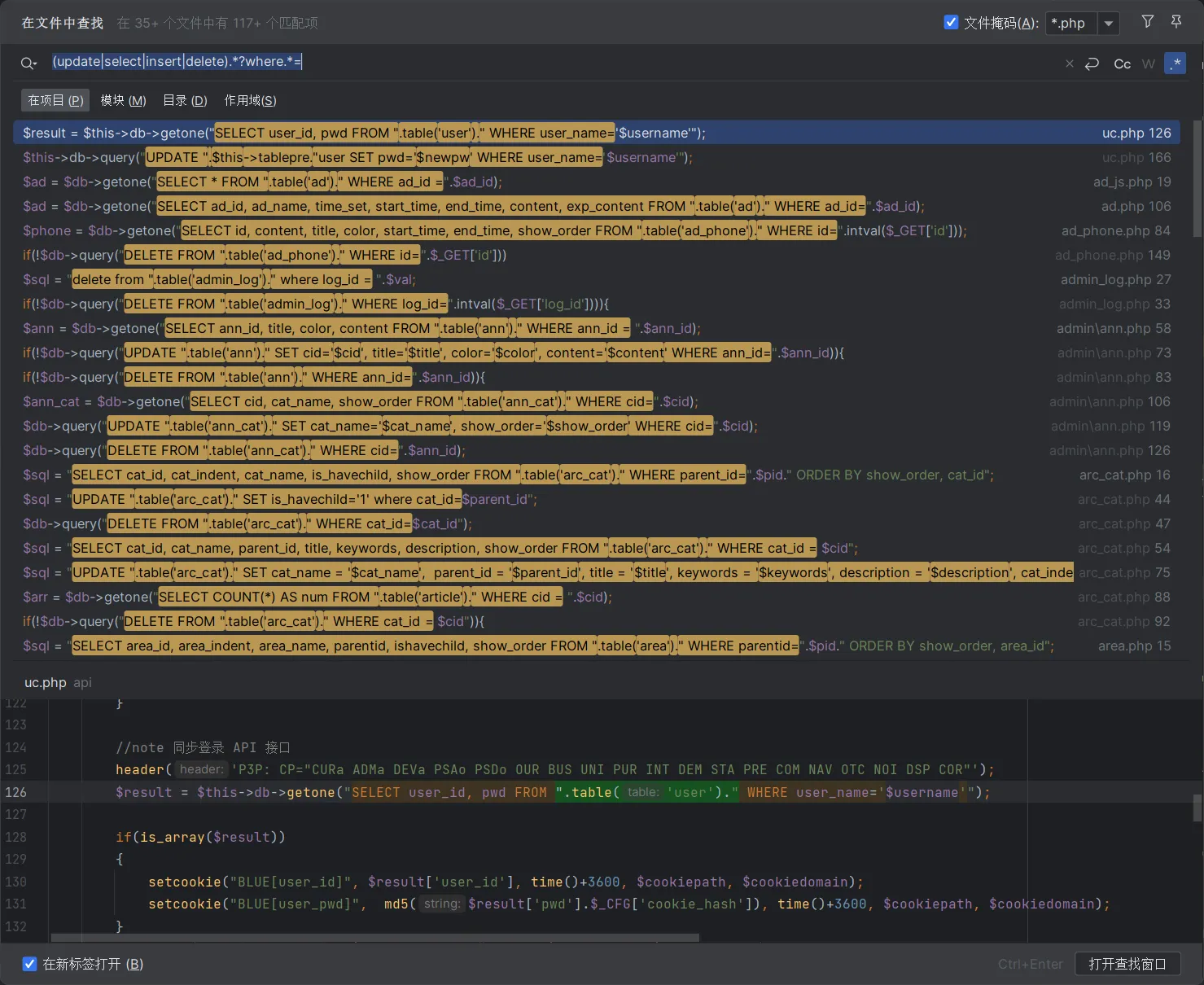This screenshot has width=1204, height=985.
Task: Clear the search query text
Action: tap(1069, 63)
